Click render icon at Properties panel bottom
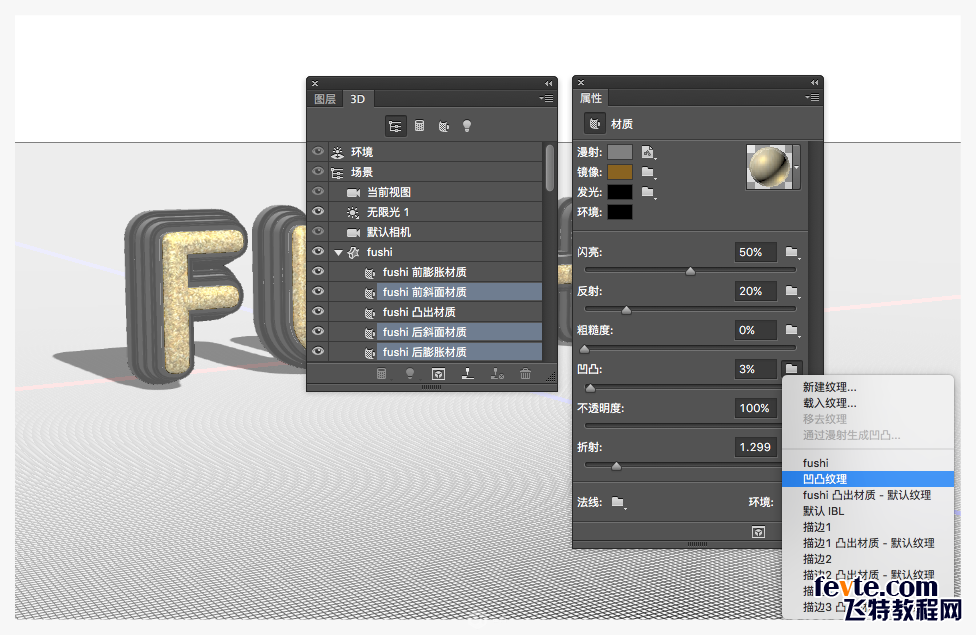Viewport: 976px width, 635px height. coord(758,532)
